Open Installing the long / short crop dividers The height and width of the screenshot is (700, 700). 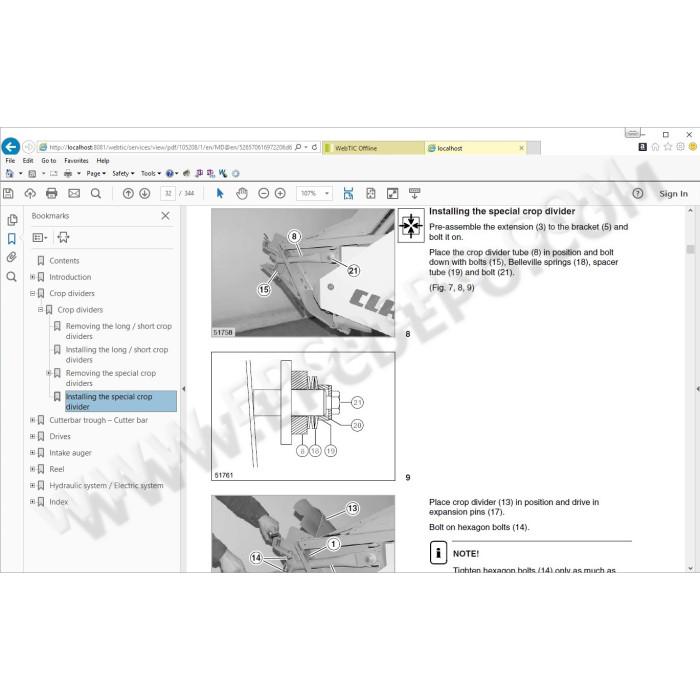point(117,354)
